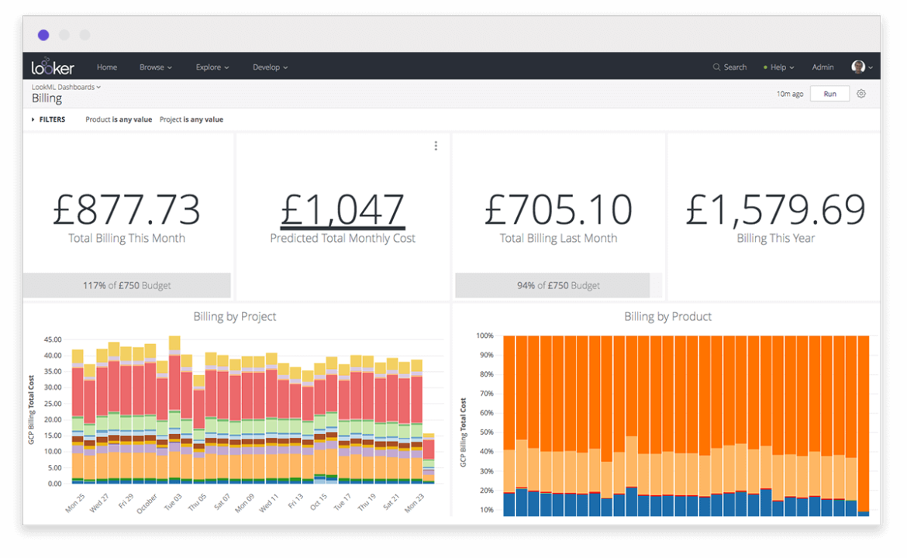Click the 94% of £750 Budget bar
Viewport: 908px width, 558px height.
(x=558, y=285)
